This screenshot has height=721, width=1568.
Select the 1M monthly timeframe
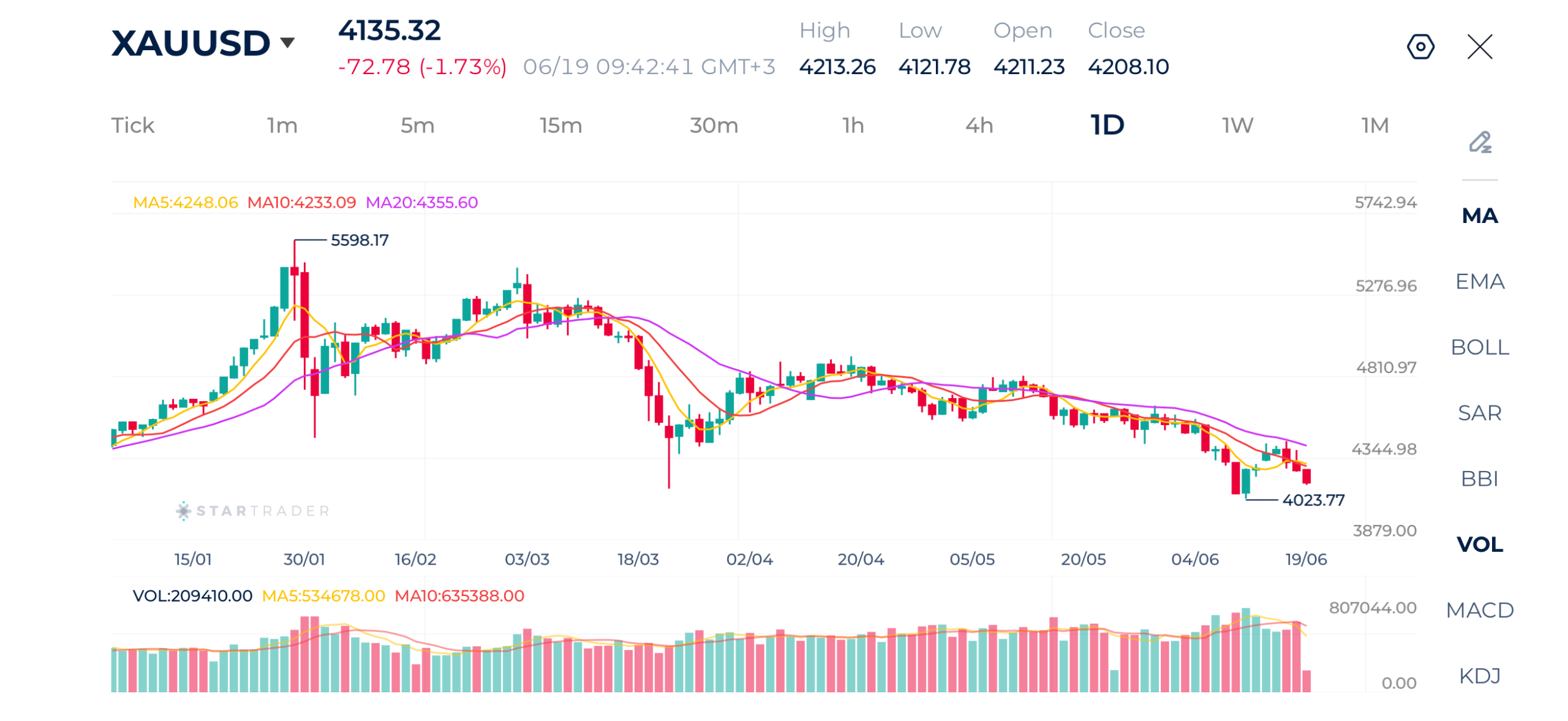tap(1374, 126)
